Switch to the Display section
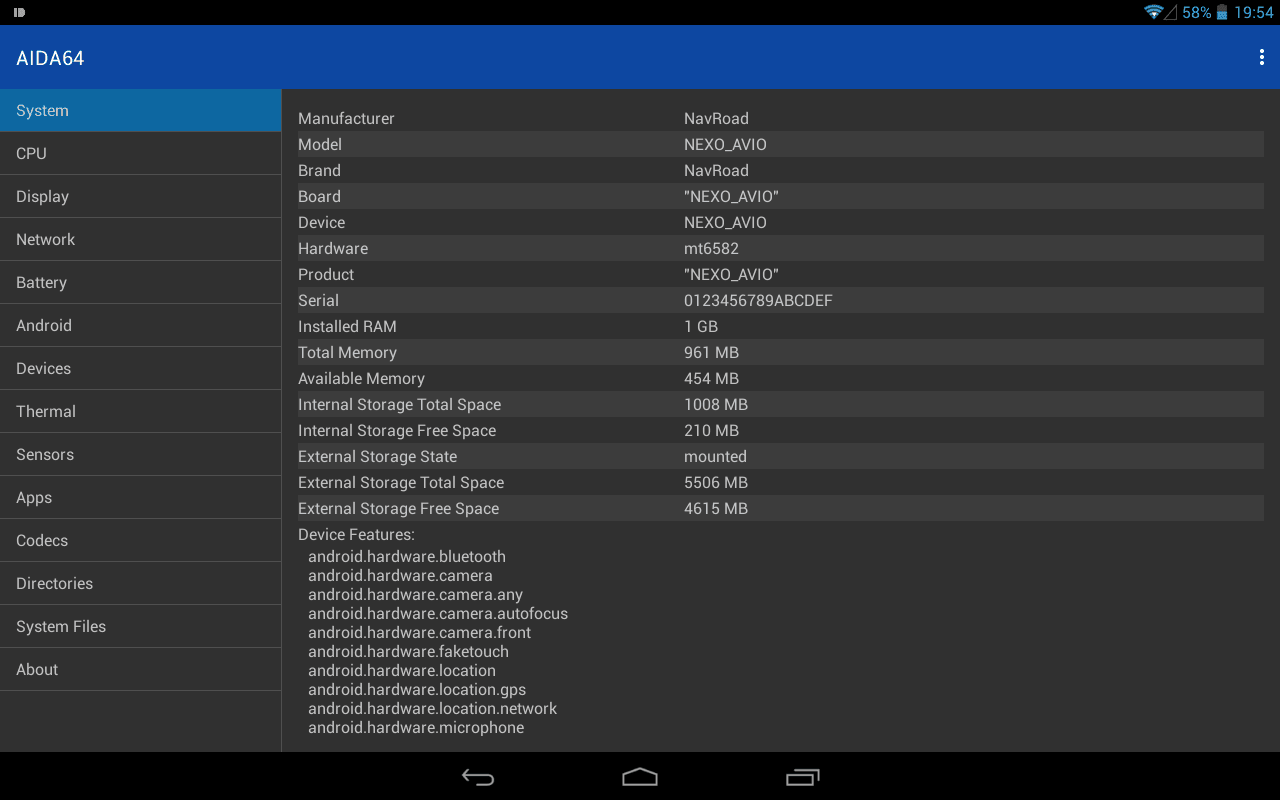Image resolution: width=1280 pixels, height=800 pixels. (141, 196)
